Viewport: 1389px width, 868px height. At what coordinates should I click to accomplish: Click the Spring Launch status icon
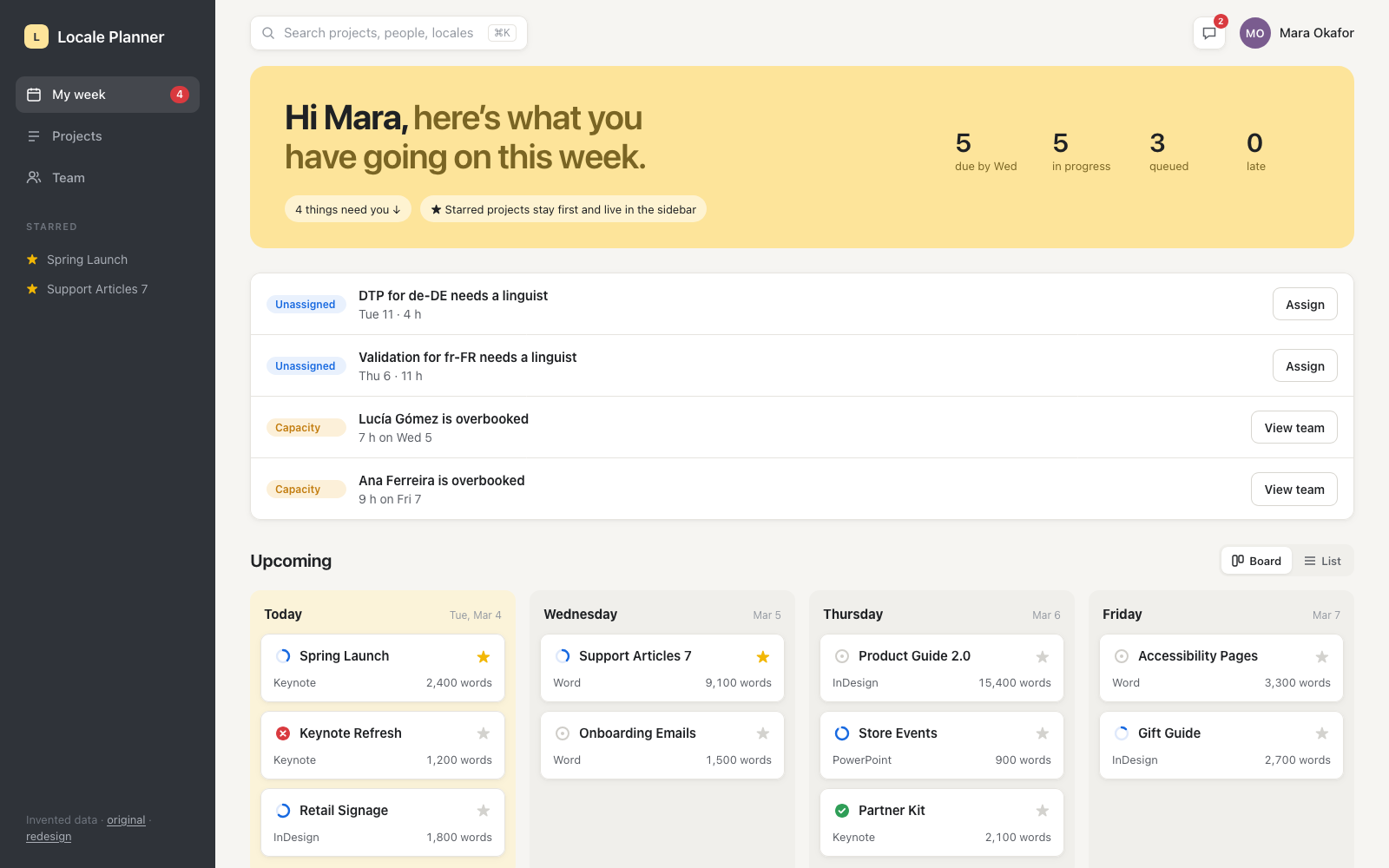tap(283, 656)
